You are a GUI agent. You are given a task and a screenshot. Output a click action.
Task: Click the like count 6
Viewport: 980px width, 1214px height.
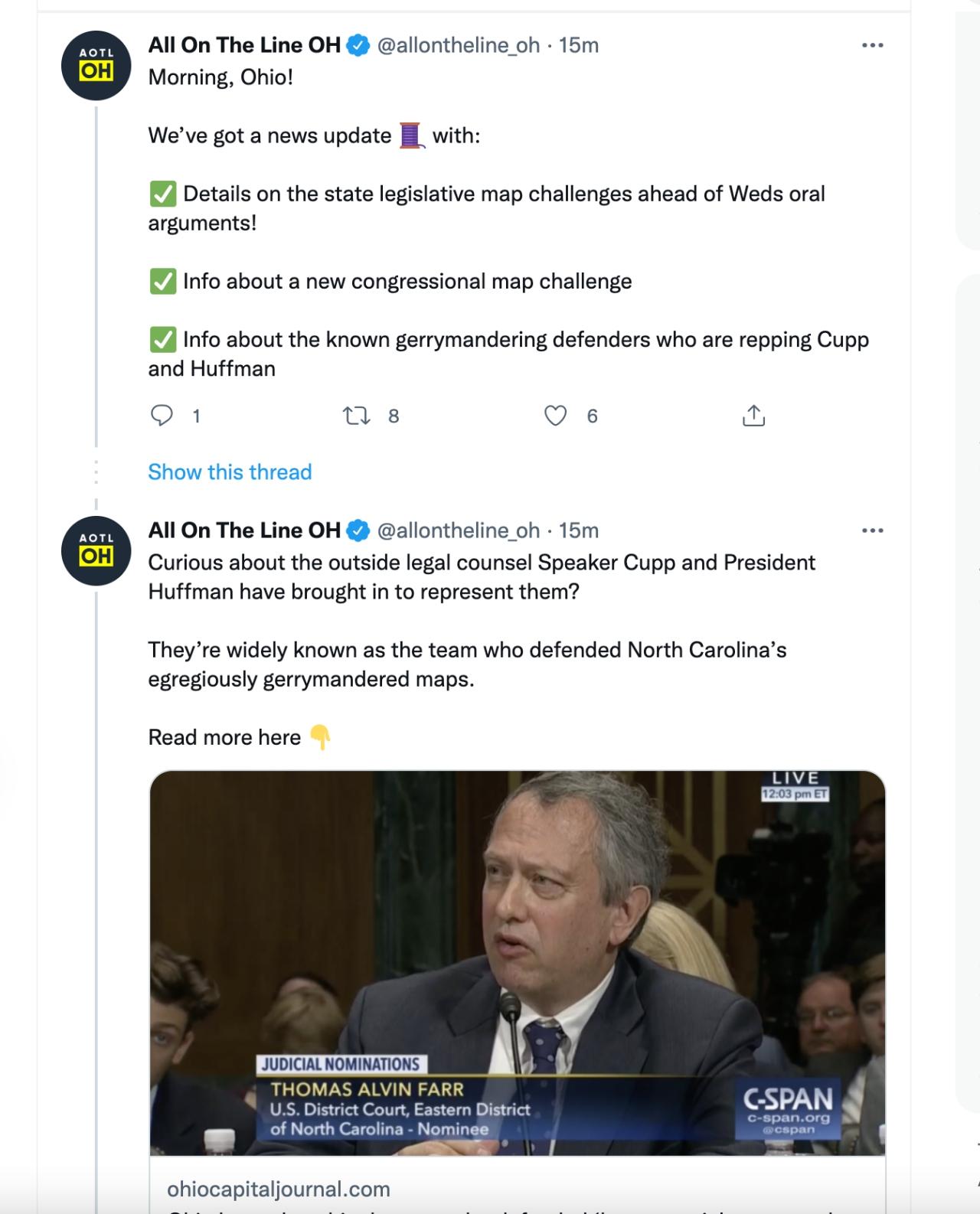point(592,416)
